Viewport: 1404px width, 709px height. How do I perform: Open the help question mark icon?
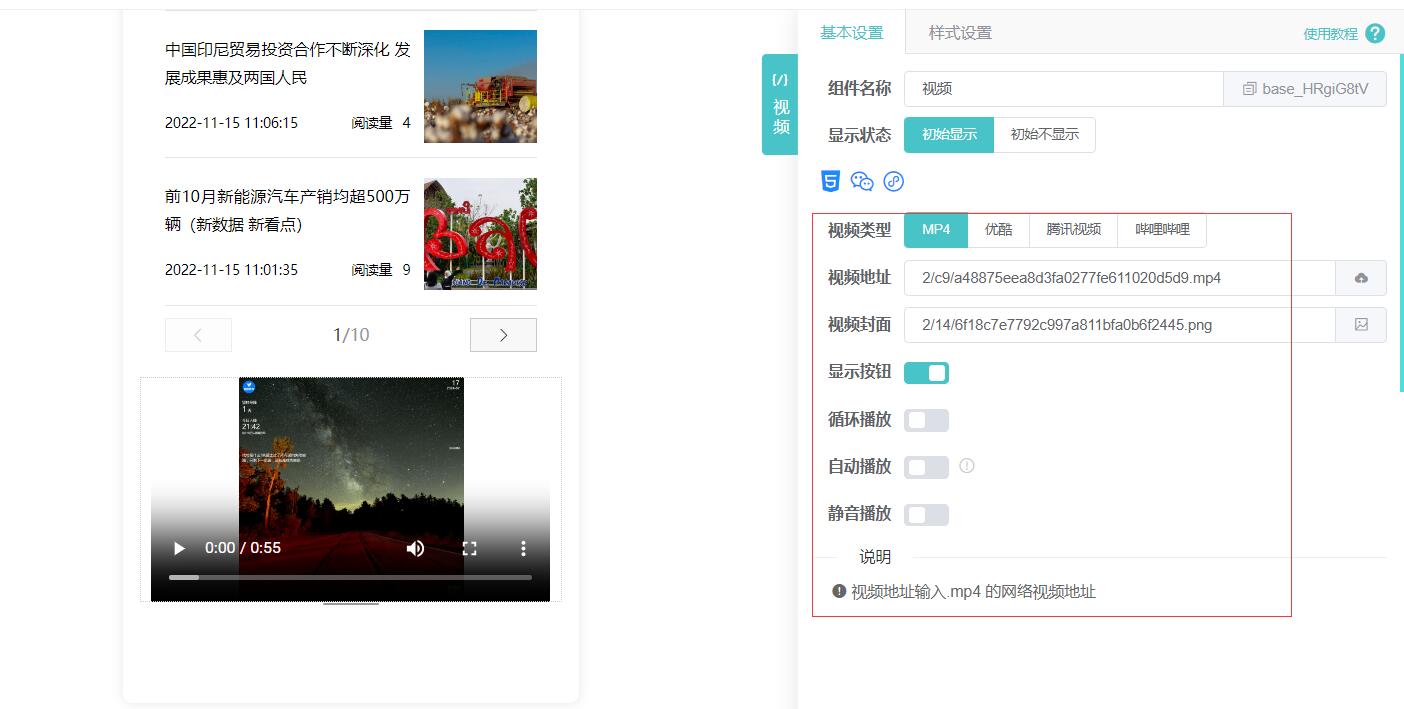click(1375, 33)
